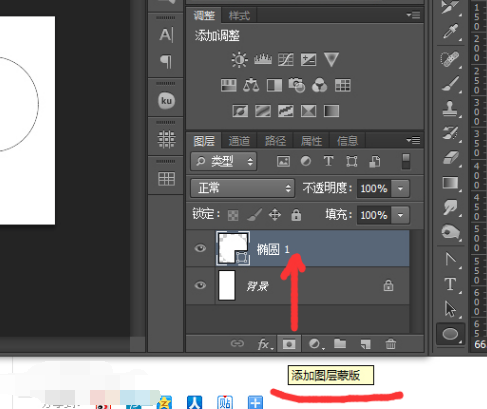The height and width of the screenshot is (409, 487).
Task: Click the Add layer mask button
Action: pyautogui.click(x=289, y=344)
